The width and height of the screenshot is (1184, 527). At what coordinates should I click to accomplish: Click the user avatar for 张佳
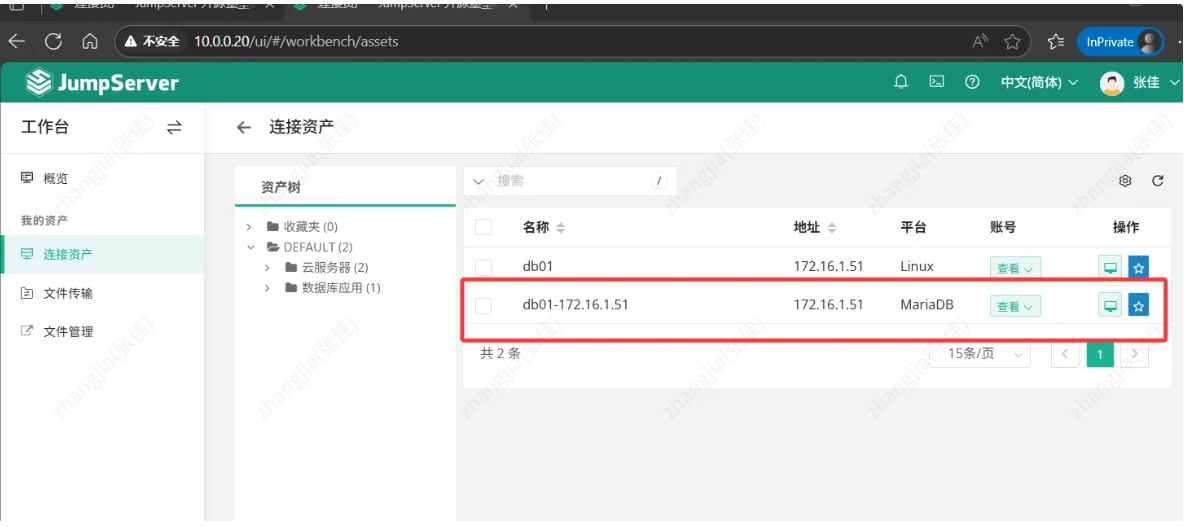tap(1112, 83)
